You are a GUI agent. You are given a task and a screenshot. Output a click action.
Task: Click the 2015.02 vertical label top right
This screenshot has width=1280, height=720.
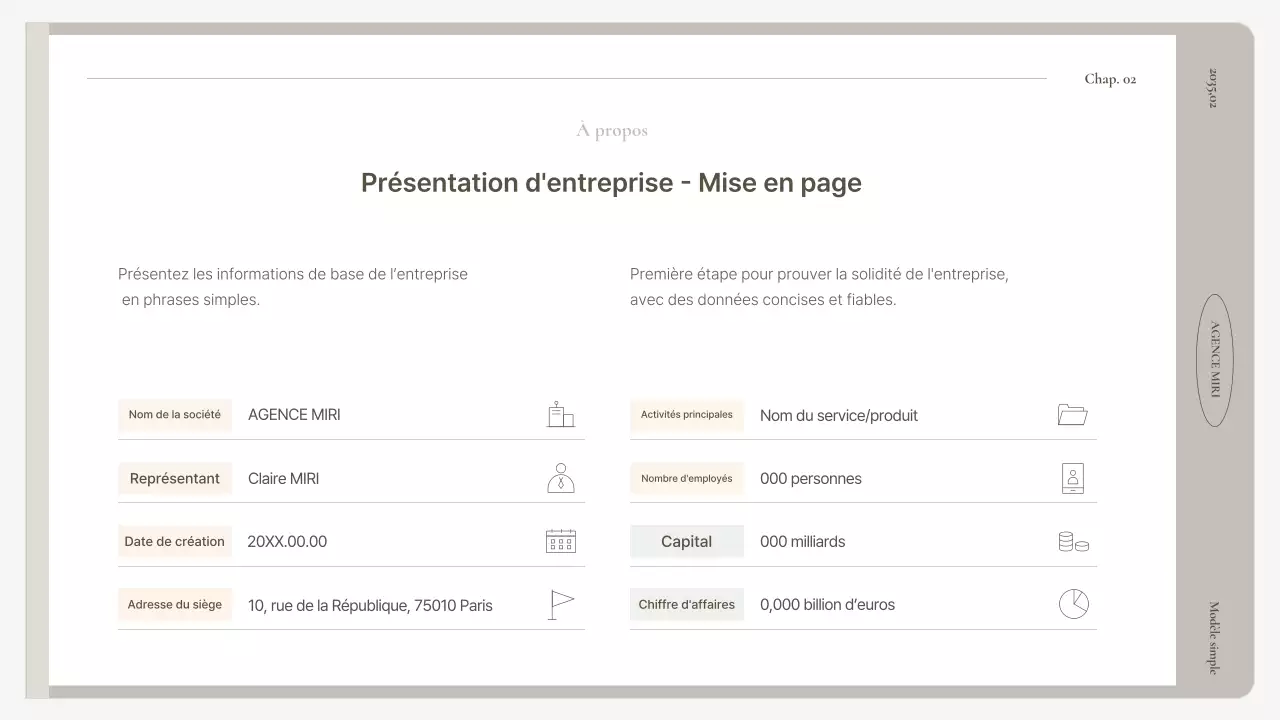[1210, 90]
